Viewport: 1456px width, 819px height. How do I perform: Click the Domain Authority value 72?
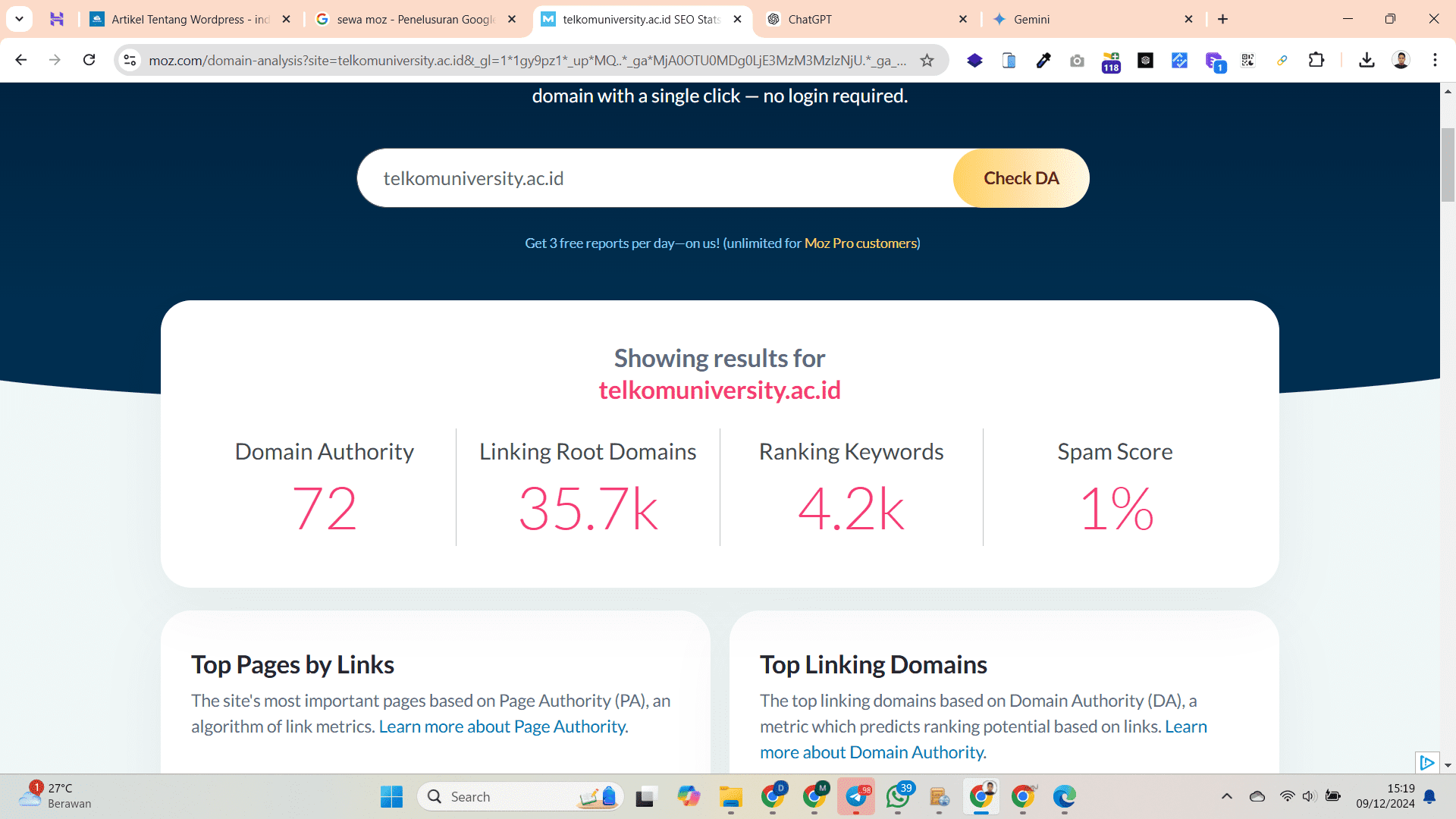pyautogui.click(x=325, y=509)
